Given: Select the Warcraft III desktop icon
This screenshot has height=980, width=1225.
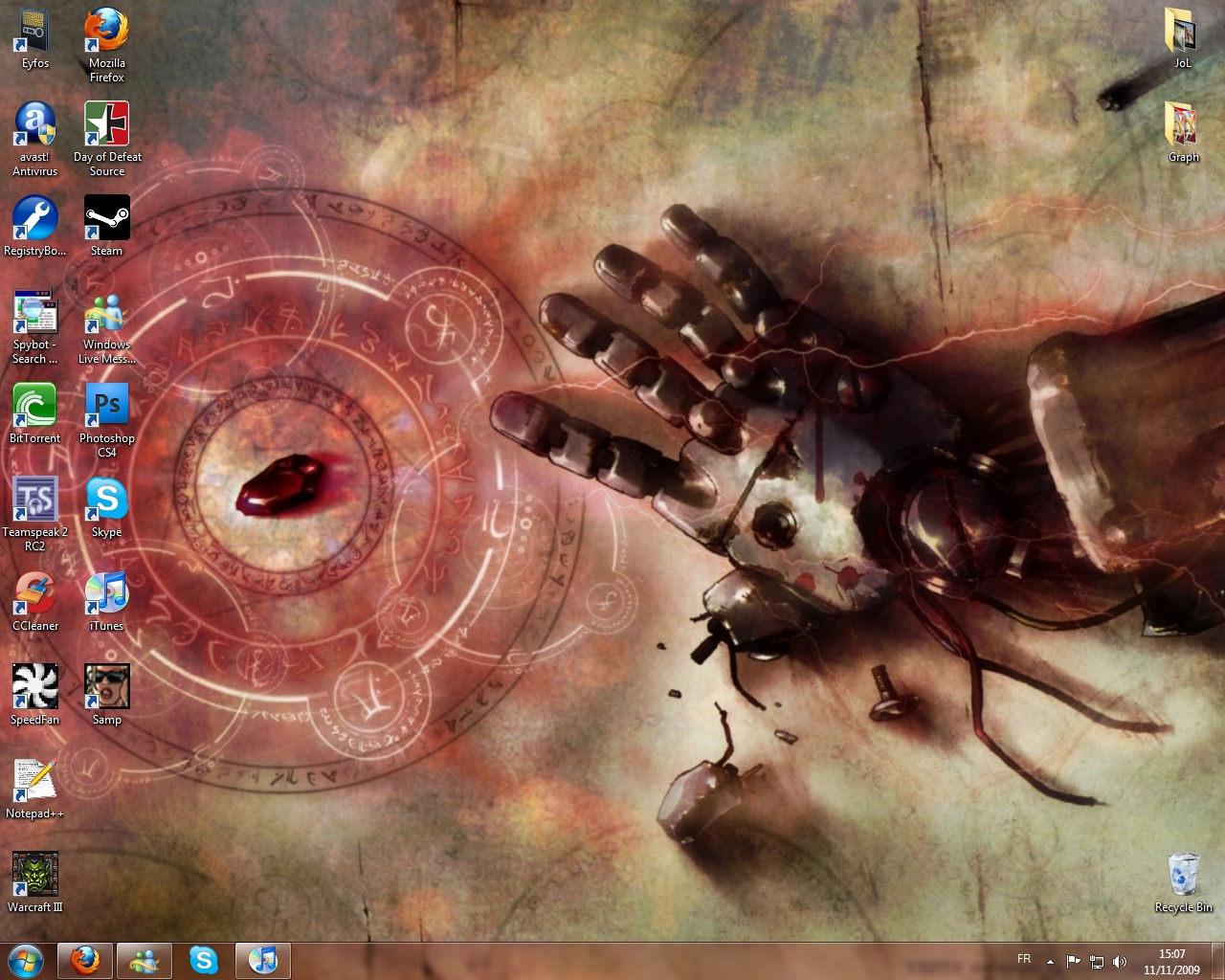Looking at the screenshot, I should click(x=34, y=882).
